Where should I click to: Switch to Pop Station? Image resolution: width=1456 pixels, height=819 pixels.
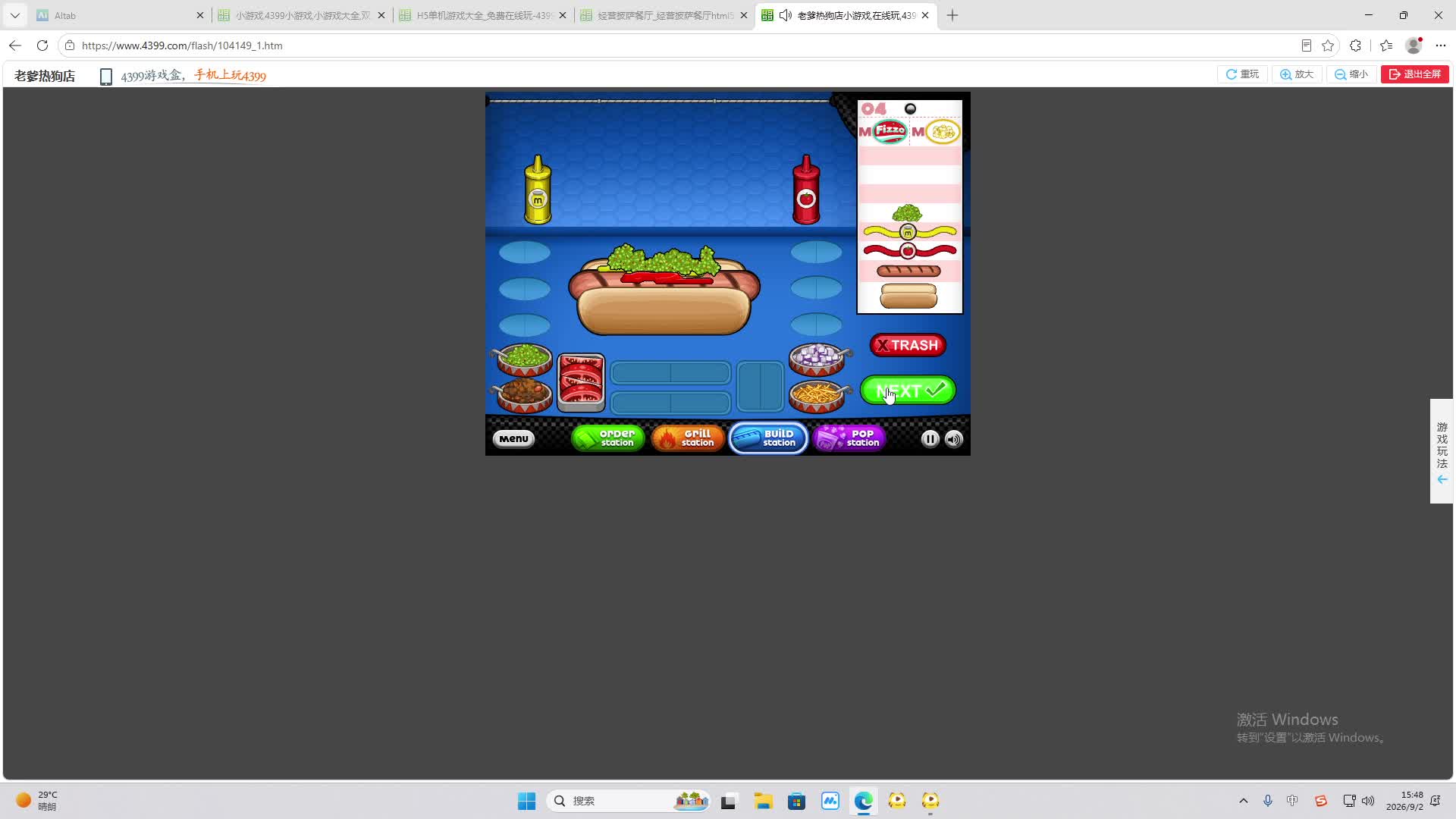click(849, 438)
